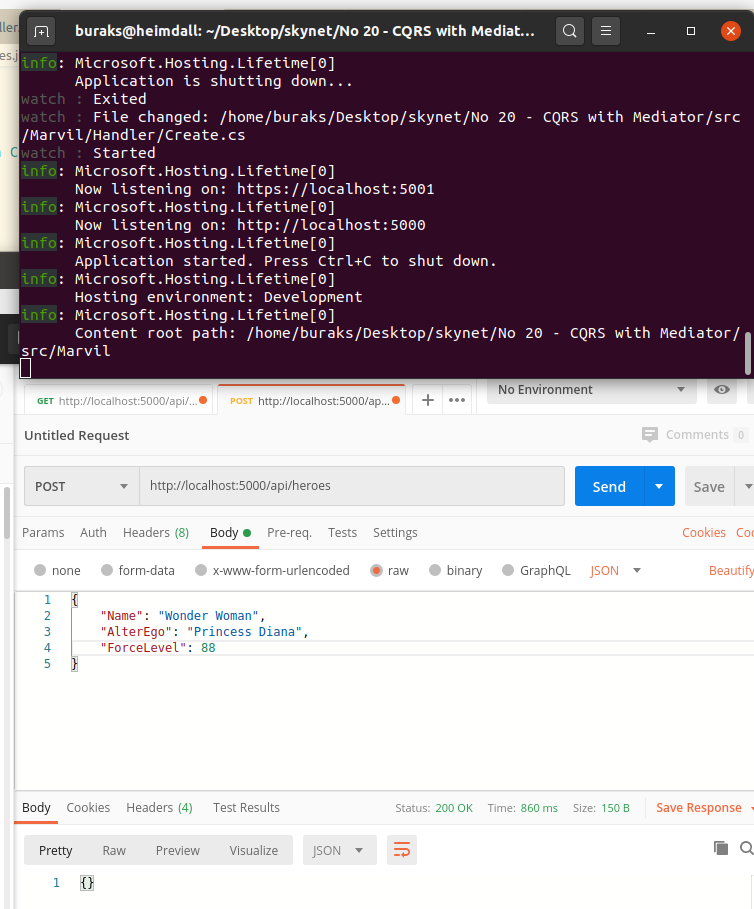Click the environment quick look eye icon
The height and width of the screenshot is (909, 754).
722,390
